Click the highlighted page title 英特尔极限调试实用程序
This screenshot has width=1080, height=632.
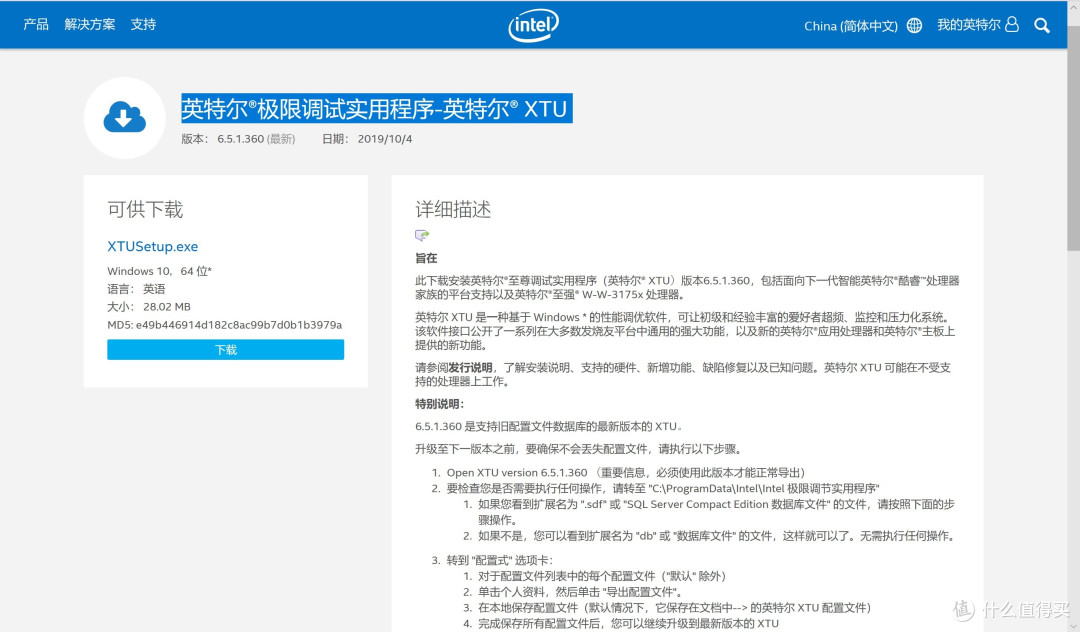pyautogui.click(x=376, y=109)
